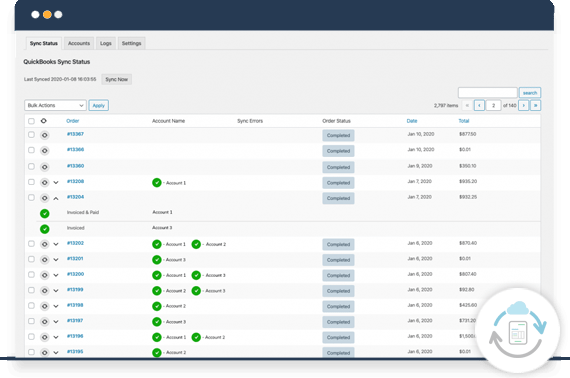570x378 pixels.
Task: Open the Bulk Actions dropdown
Action: pyautogui.click(x=55, y=105)
